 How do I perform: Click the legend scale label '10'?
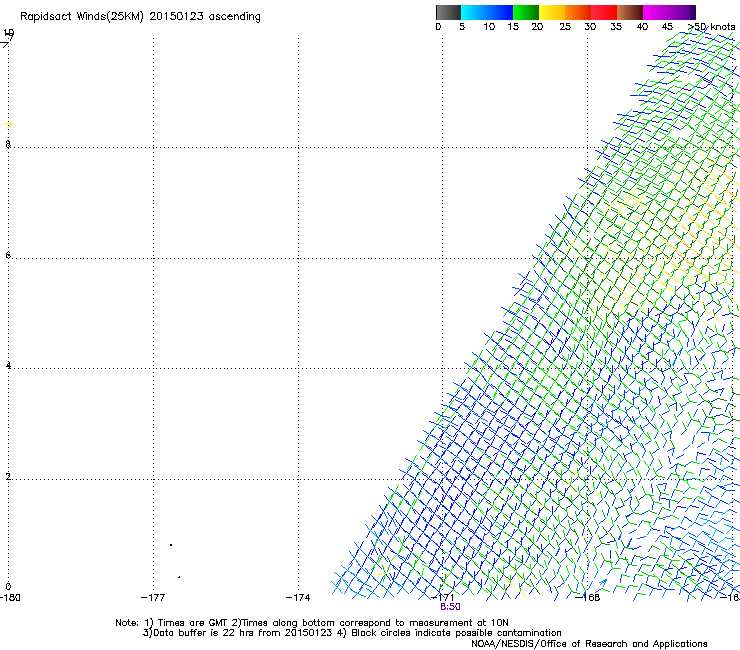tap(489, 27)
